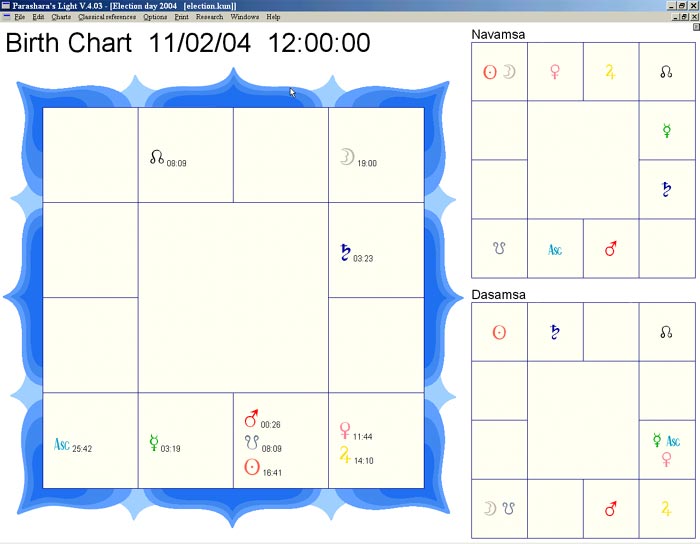
Task: Click the Sun glyph in Navamsa chart
Action: (x=490, y=72)
